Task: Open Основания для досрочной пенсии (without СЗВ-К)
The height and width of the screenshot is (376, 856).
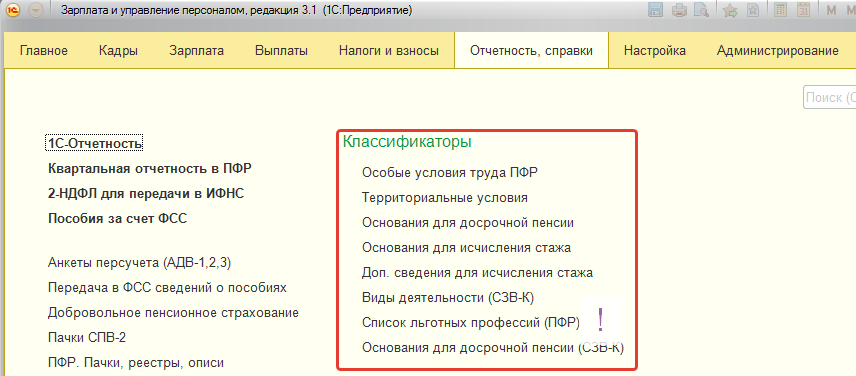Action: [x=468, y=223]
